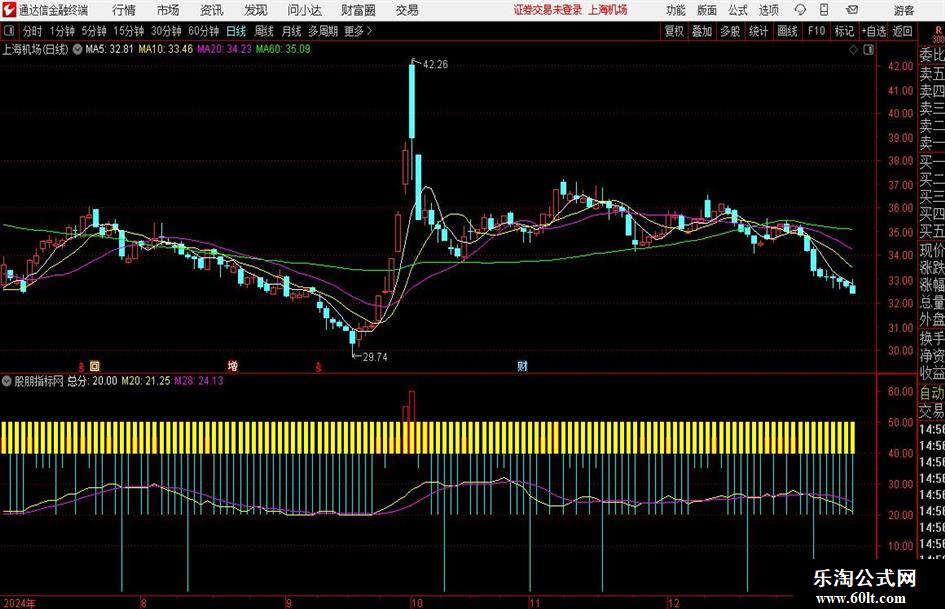Click the 通达信金融终端 application title
Screen dimensions: 945x609
click(53, 10)
